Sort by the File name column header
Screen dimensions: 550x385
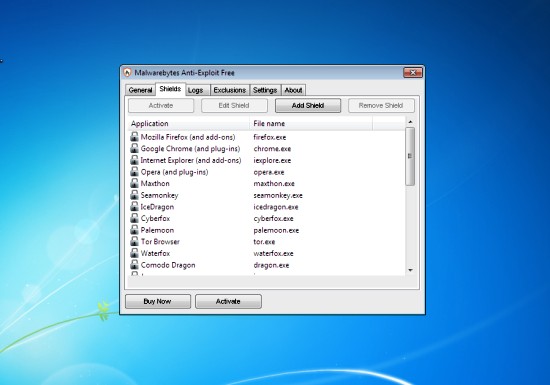[311, 123]
